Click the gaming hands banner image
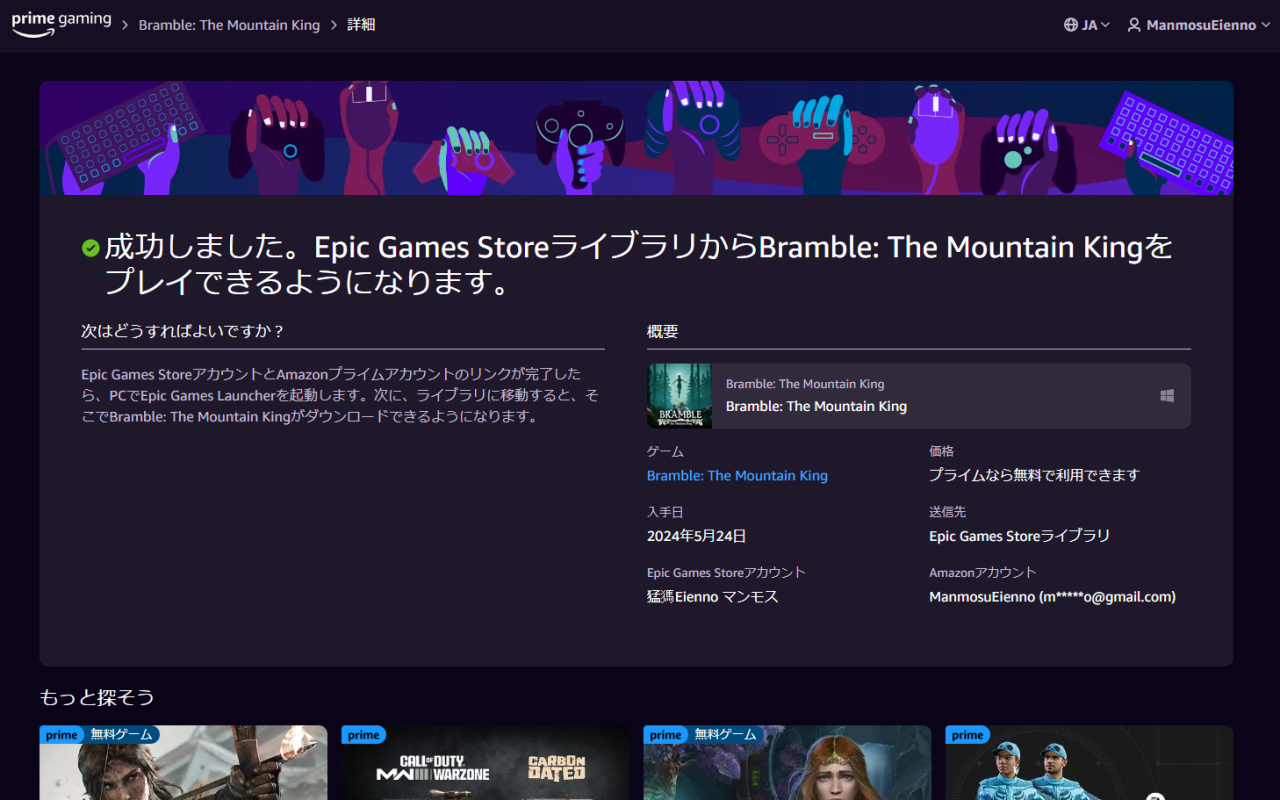 tap(636, 138)
